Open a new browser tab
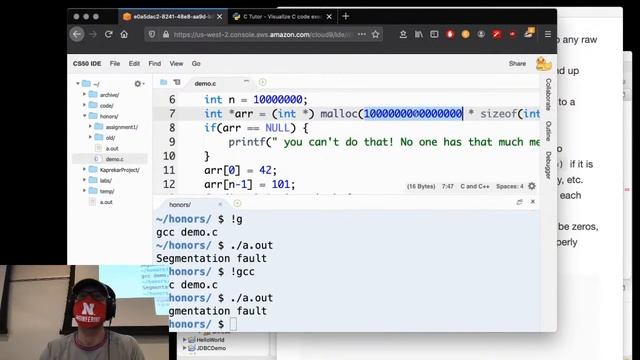640x360 pixels. [x=346, y=16]
